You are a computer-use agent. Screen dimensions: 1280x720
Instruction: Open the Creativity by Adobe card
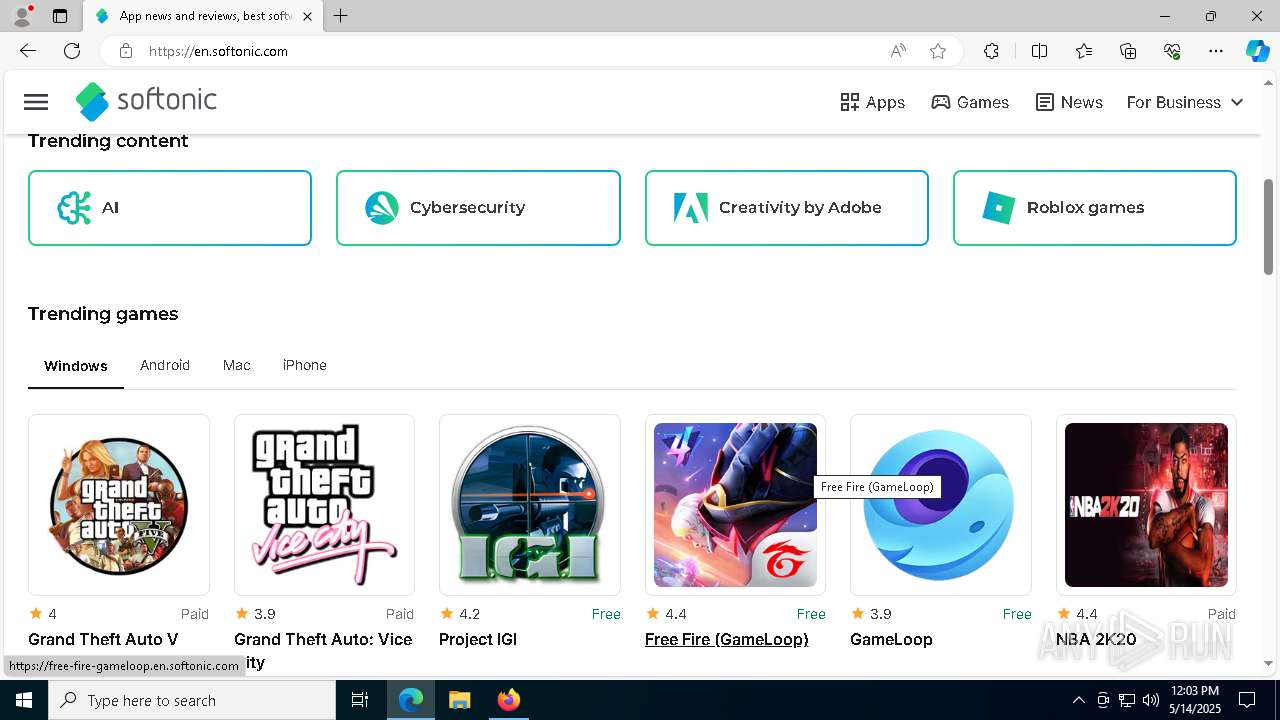point(787,208)
